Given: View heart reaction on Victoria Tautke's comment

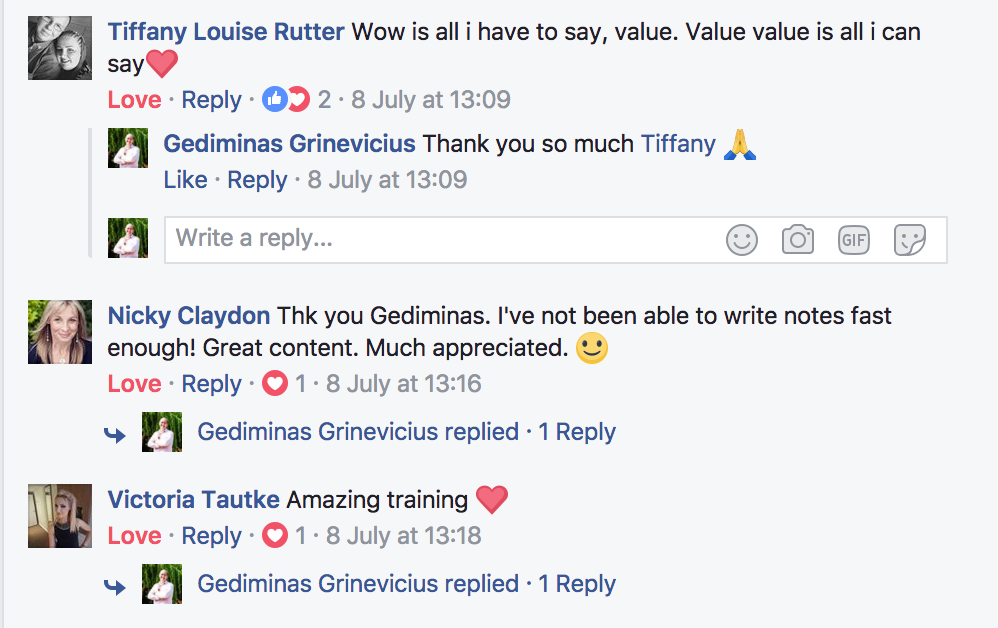Looking at the screenshot, I should tap(275, 536).
